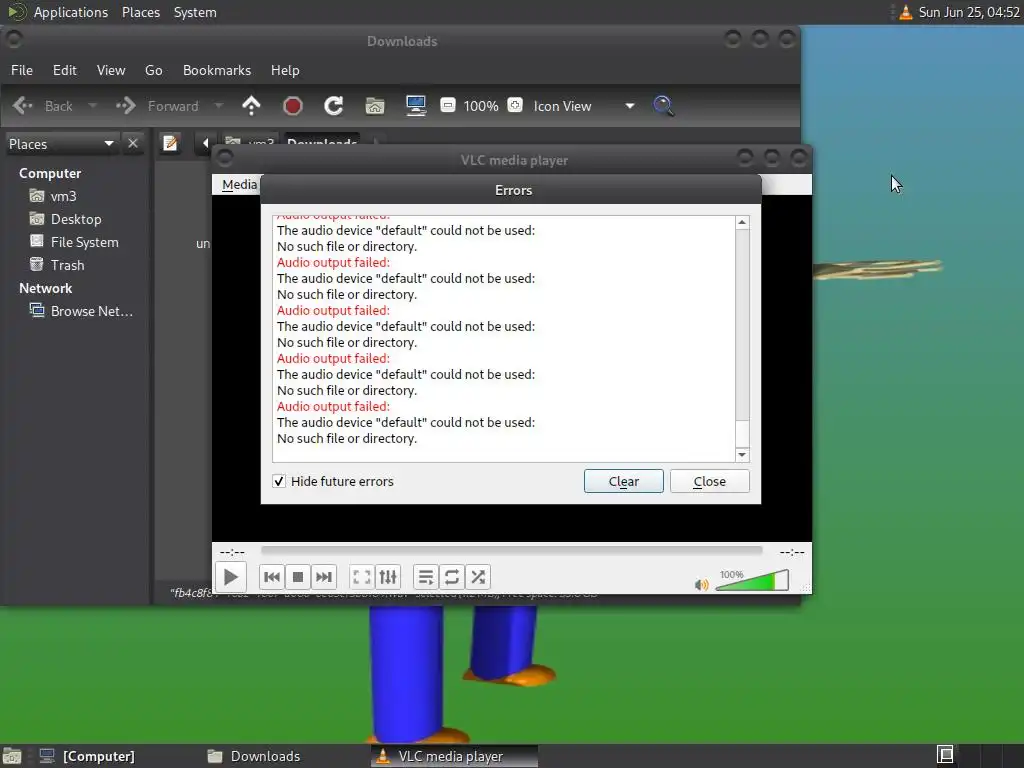Open the Go menu in Downloads
This screenshot has height=768, width=1024.
tap(153, 71)
